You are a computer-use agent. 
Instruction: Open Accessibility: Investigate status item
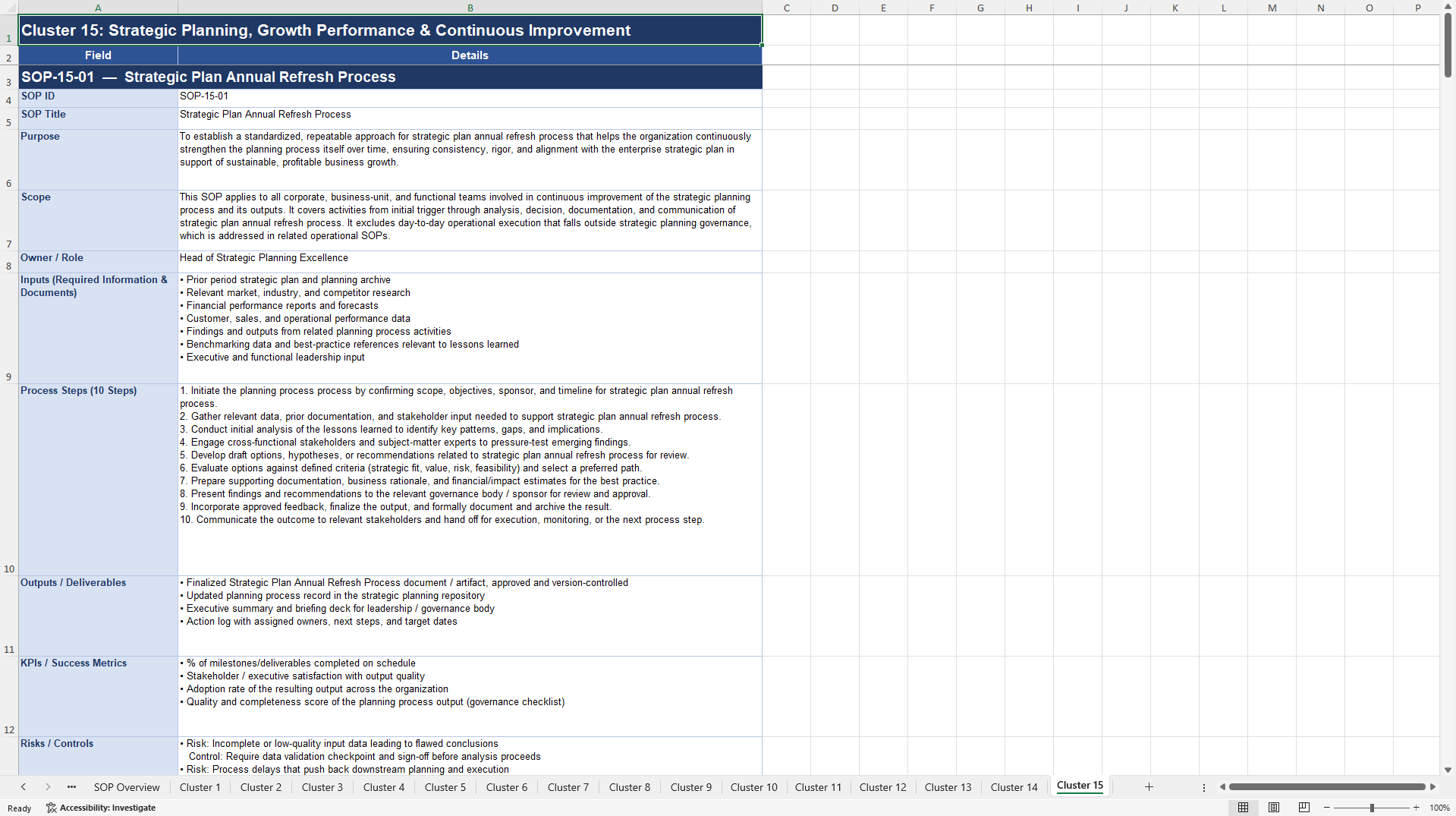tap(101, 808)
